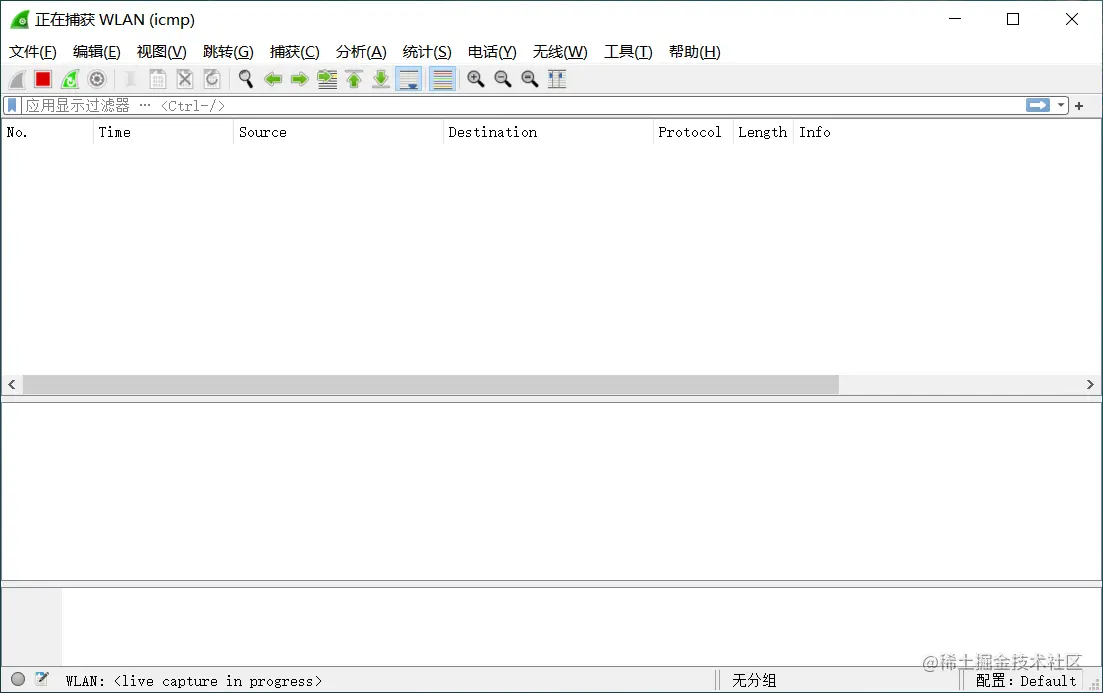Sort by the Destination column header

pyautogui.click(x=549, y=132)
